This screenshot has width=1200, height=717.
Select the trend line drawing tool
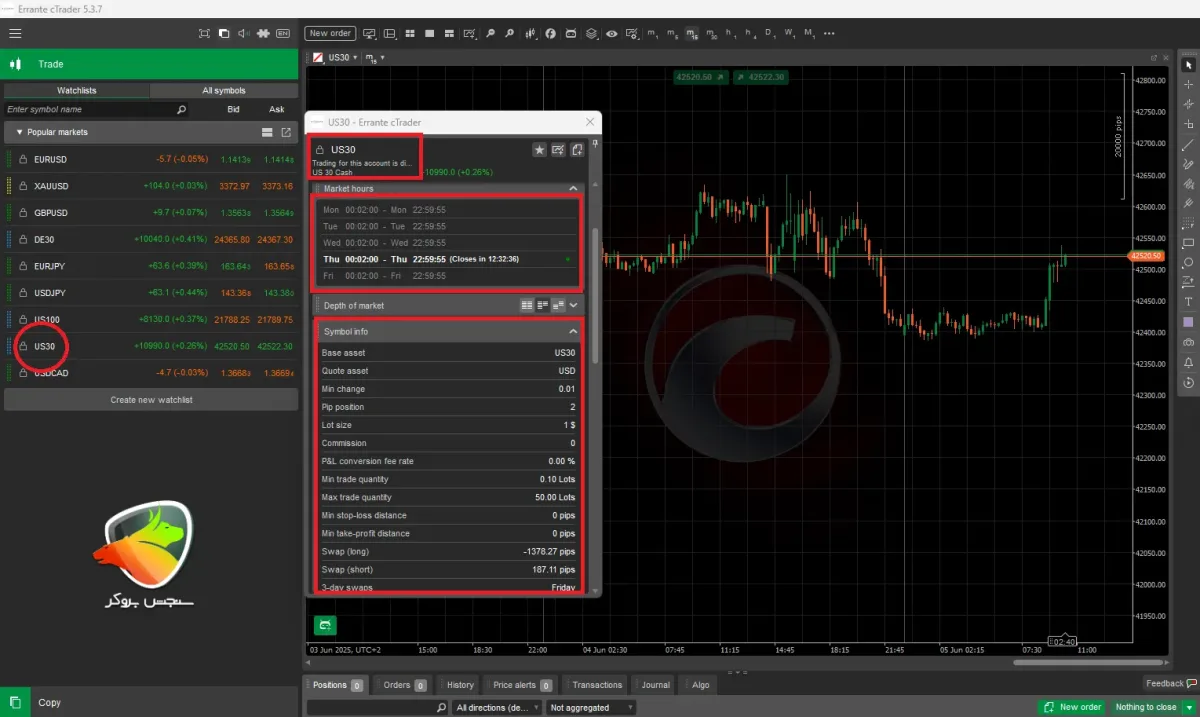point(1188,144)
